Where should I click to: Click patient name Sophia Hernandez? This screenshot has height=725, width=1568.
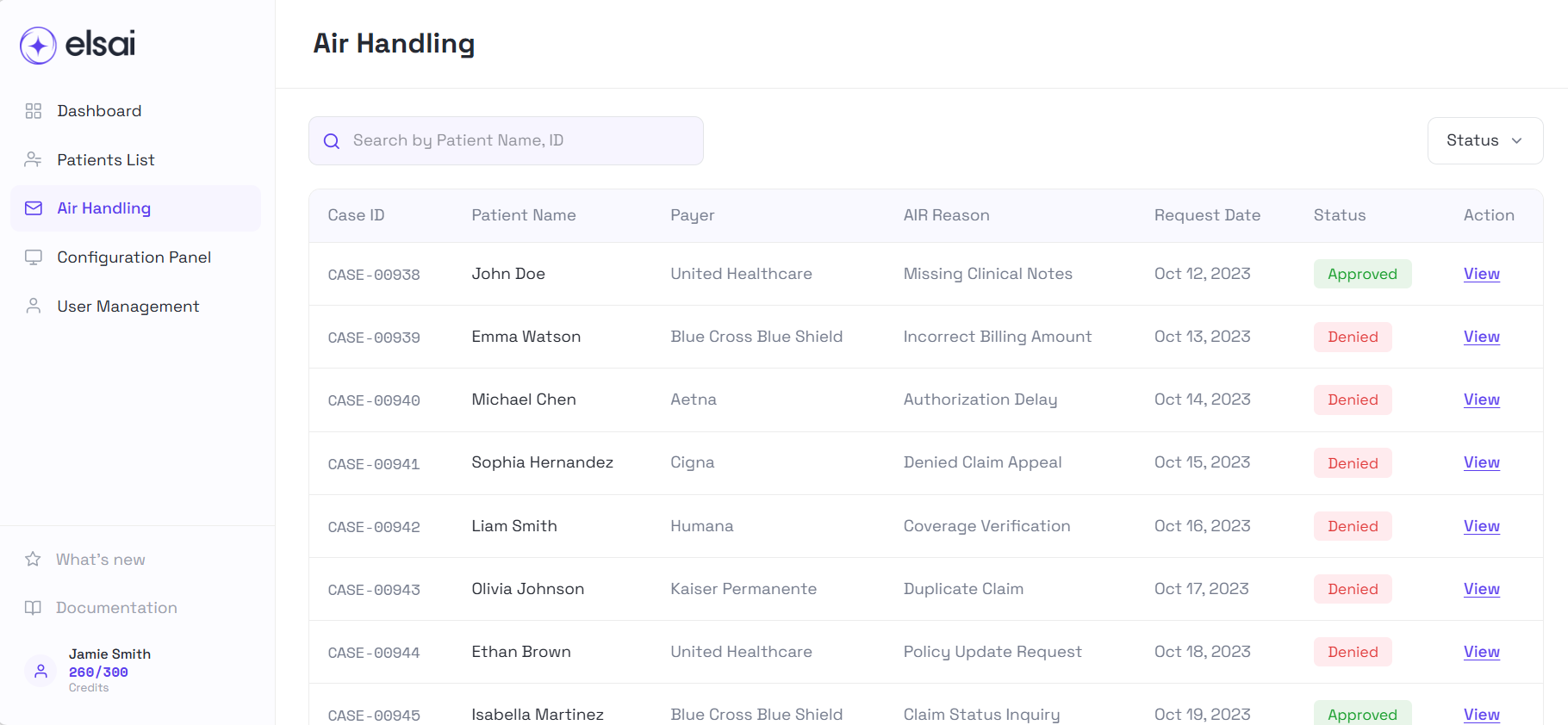[543, 462]
